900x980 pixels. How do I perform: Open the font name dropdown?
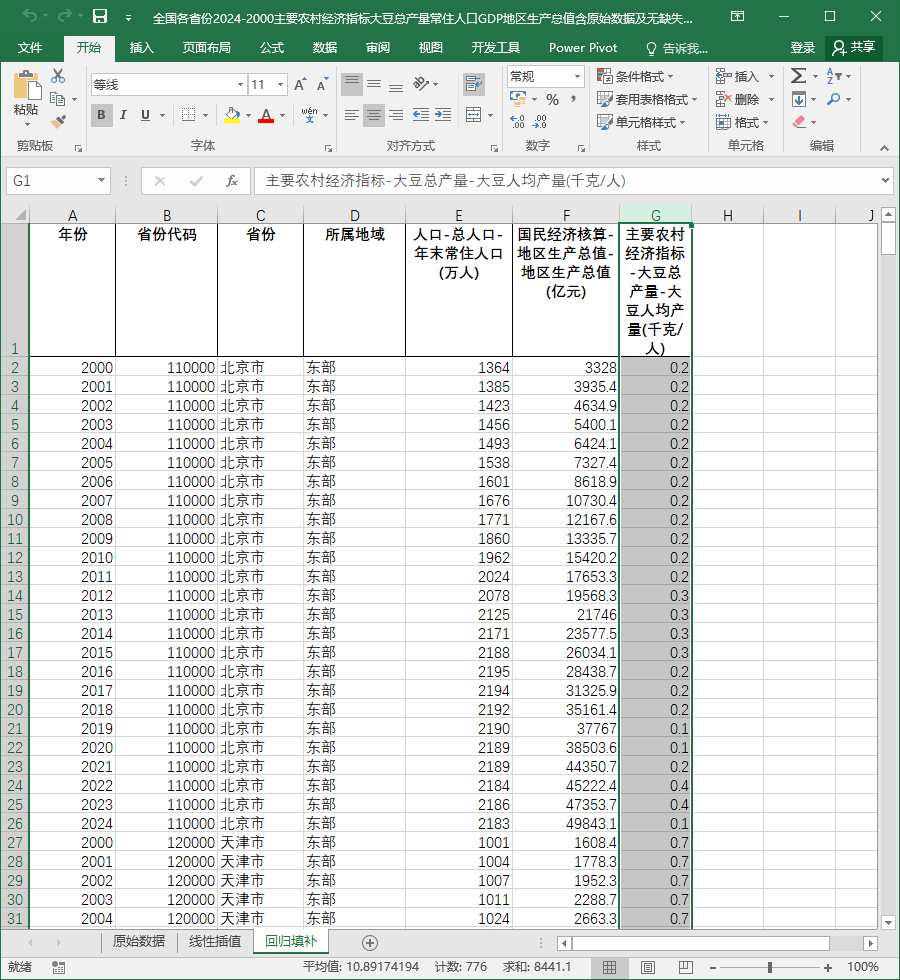point(241,84)
